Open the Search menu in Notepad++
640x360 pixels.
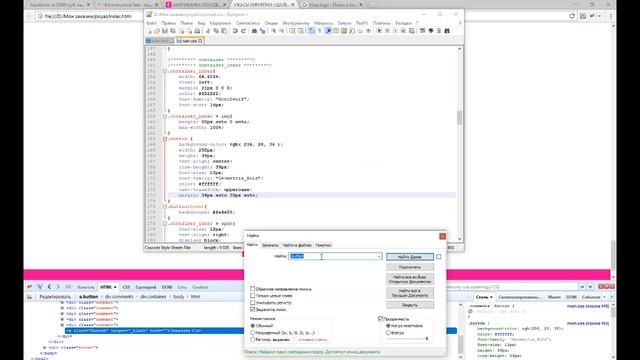187,23
